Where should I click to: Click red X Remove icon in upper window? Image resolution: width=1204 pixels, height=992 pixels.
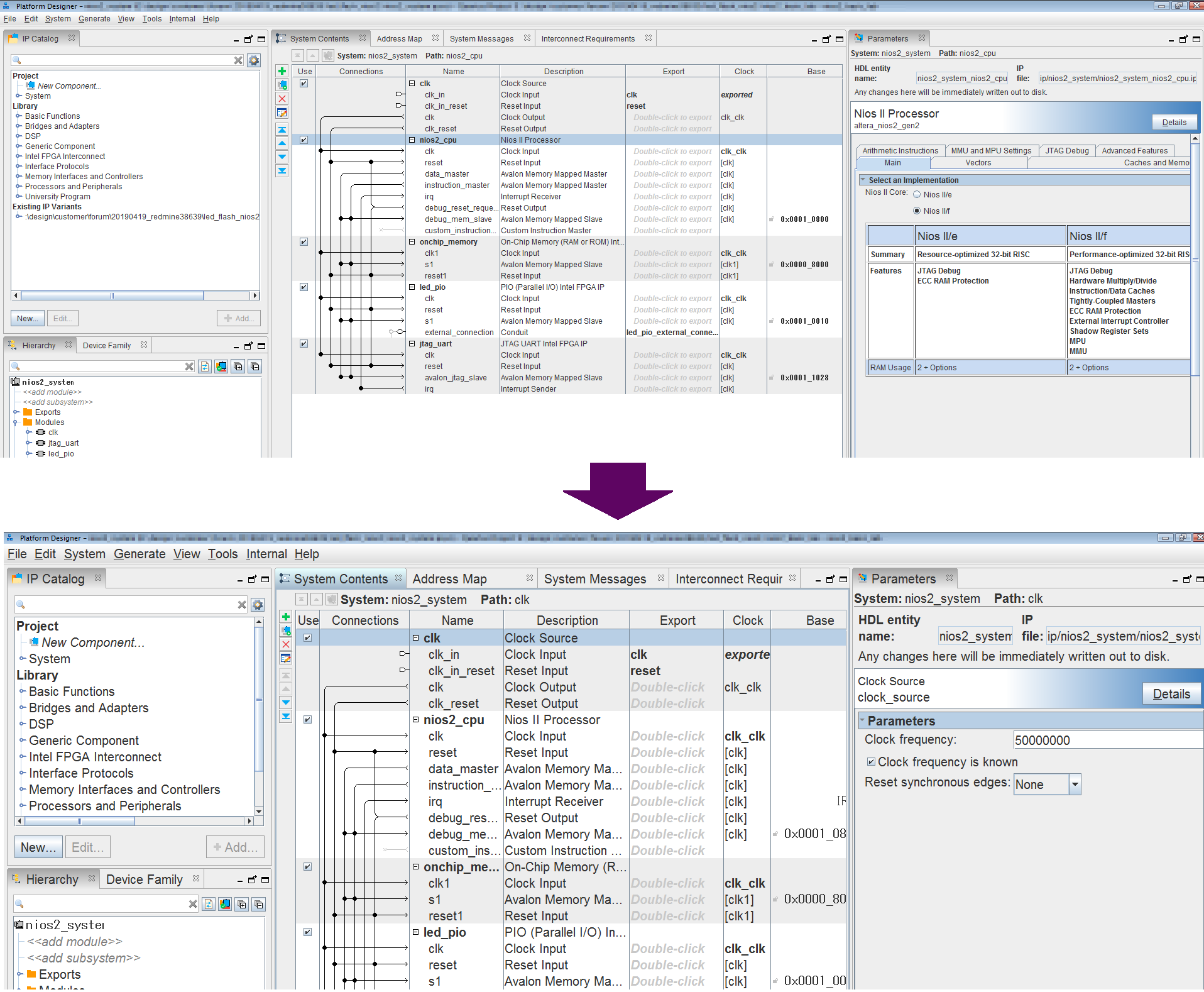click(x=282, y=99)
